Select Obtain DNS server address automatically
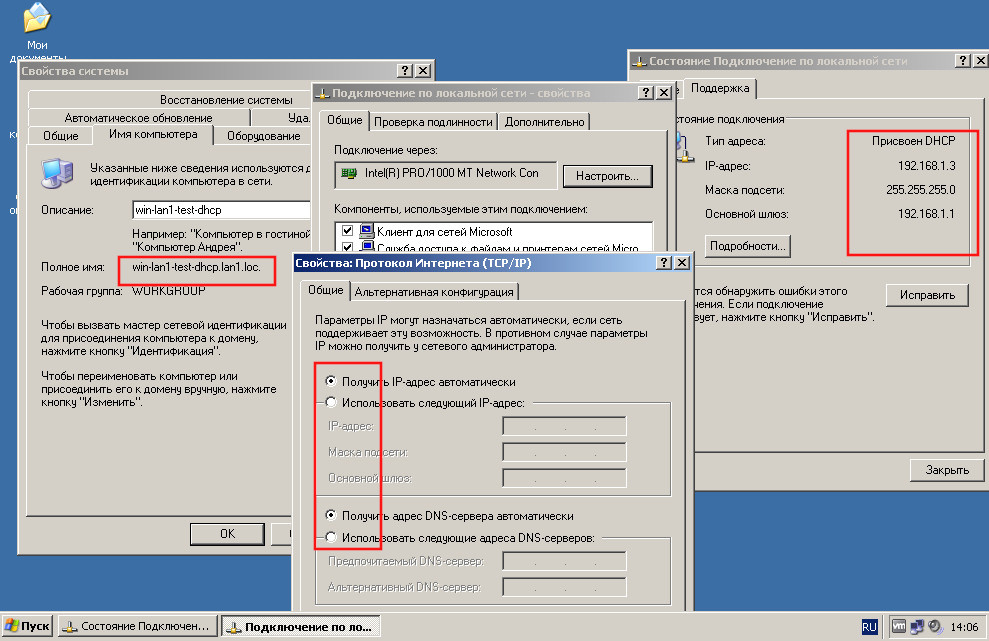The height and width of the screenshot is (641, 989). [331, 515]
